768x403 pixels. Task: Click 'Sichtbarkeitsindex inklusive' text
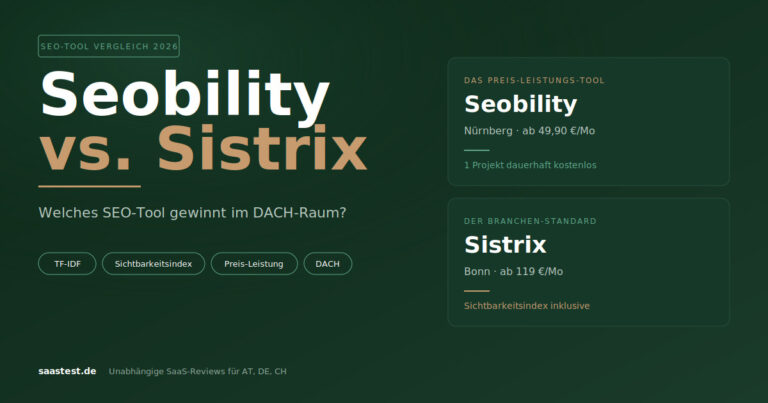click(x=527, y=306)
